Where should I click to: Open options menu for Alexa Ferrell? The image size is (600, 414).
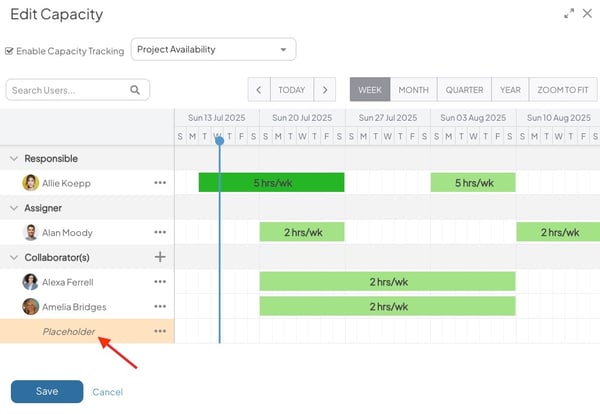[160, 282]
